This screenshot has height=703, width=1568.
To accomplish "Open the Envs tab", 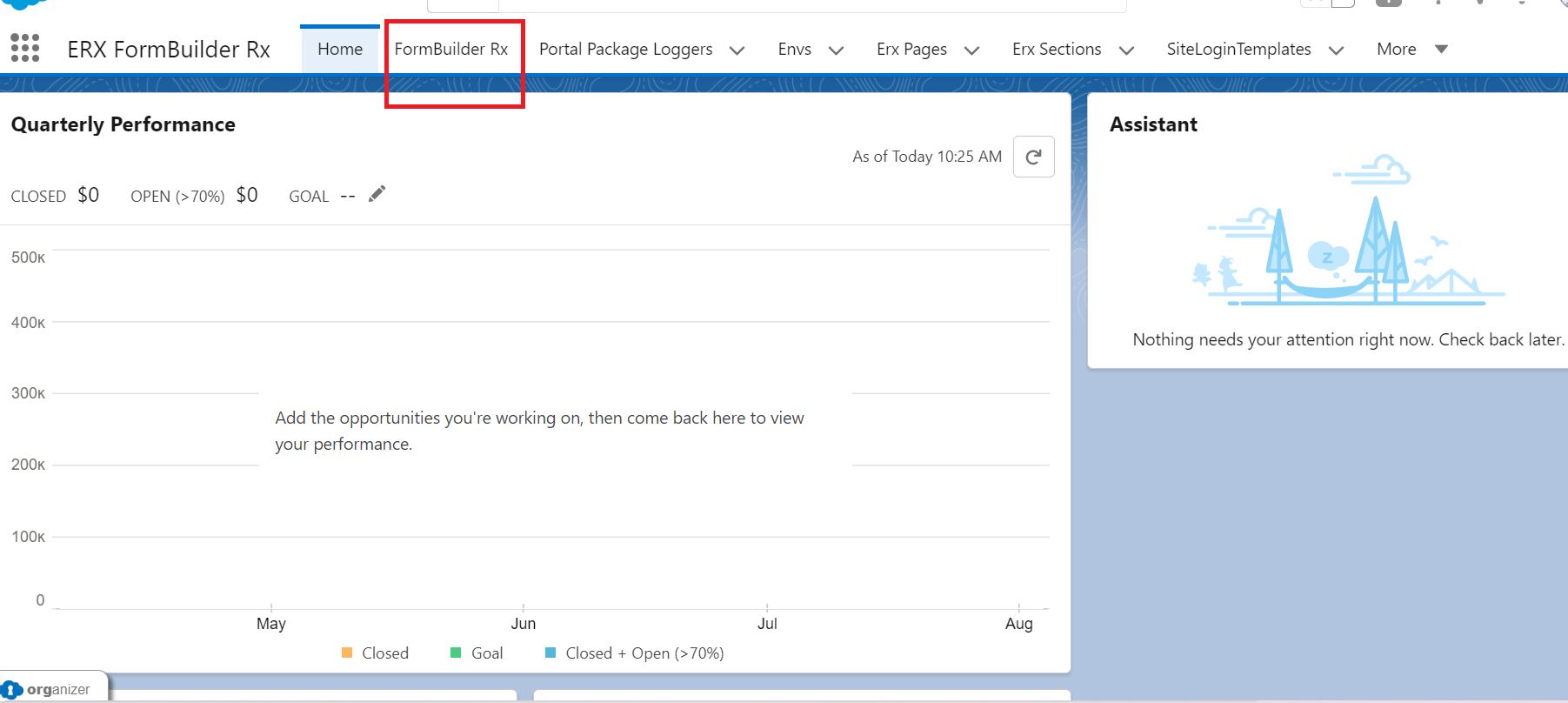I will pyautogui.click(x=794, y=50).
